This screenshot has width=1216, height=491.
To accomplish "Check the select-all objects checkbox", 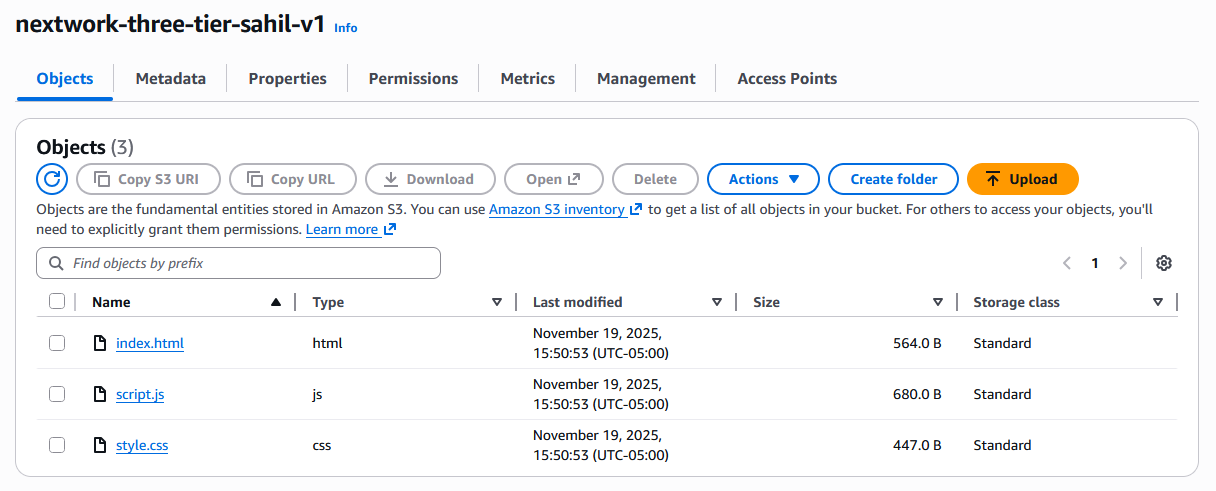I will click(x=57, y=302).
